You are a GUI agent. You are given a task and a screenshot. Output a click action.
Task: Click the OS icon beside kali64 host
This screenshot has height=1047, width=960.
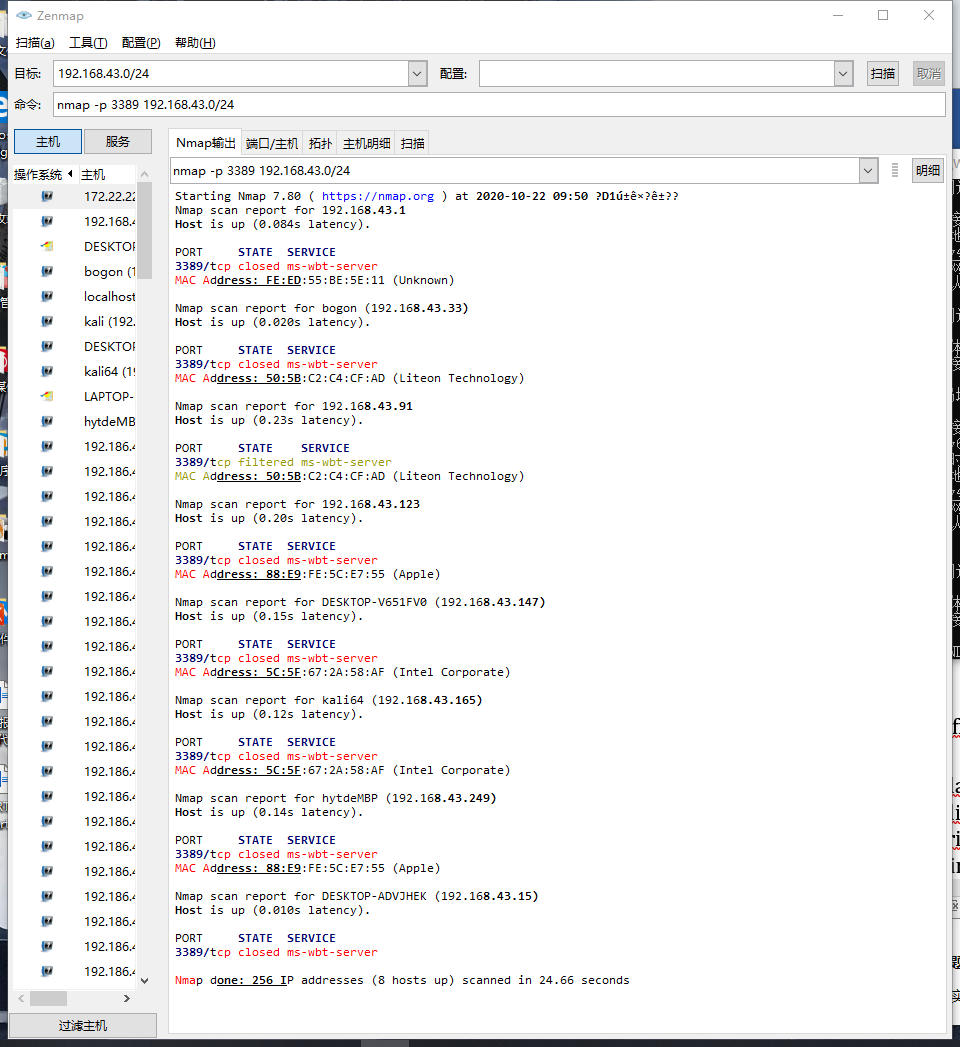(47, 371)
